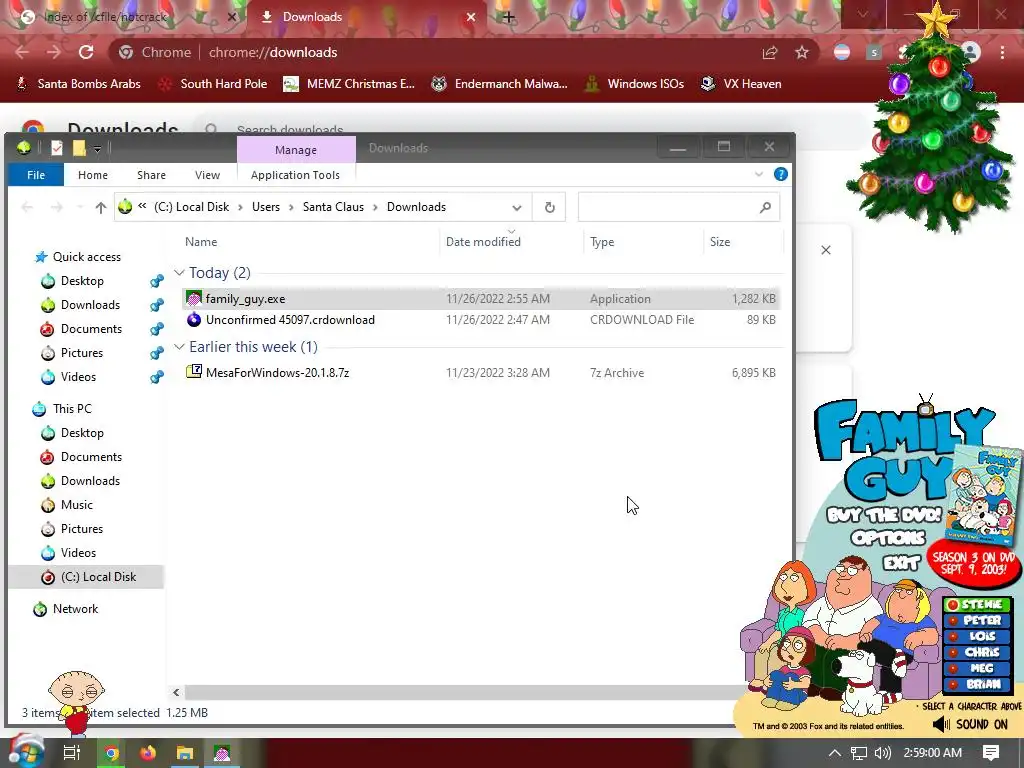
Task: Open Chrome's three-dot menu
Action: 1002,52
